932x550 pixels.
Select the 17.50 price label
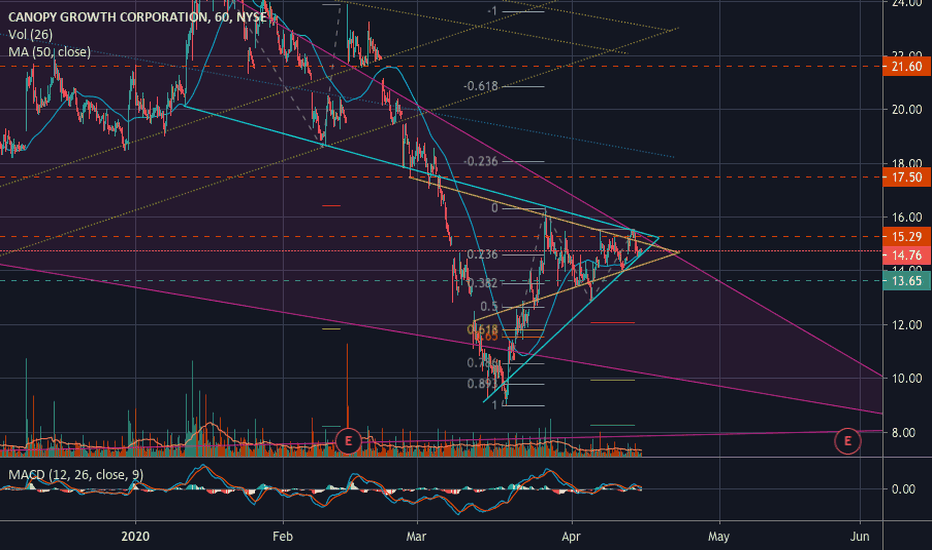(x=907, y=177)
